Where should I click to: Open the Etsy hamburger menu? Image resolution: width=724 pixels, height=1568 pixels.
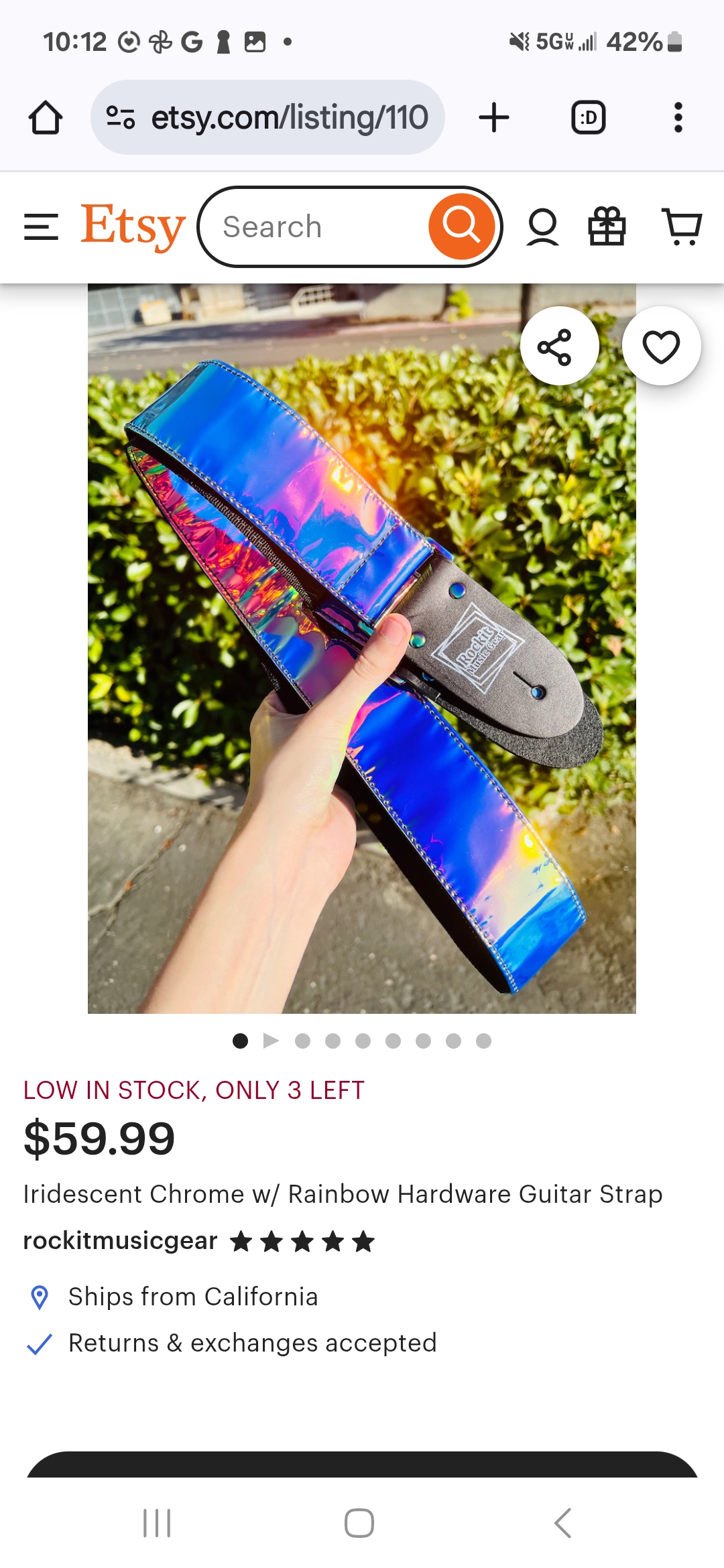click(x=41, y=226)
